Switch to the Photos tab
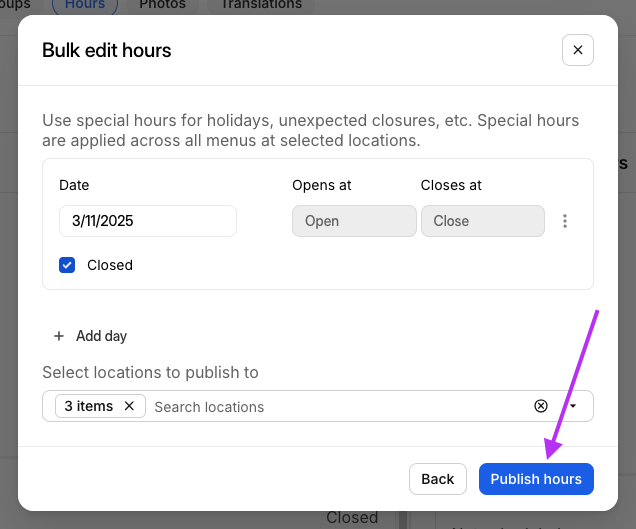This screenshot has height=529, width=636. click(x=162, y=5)
